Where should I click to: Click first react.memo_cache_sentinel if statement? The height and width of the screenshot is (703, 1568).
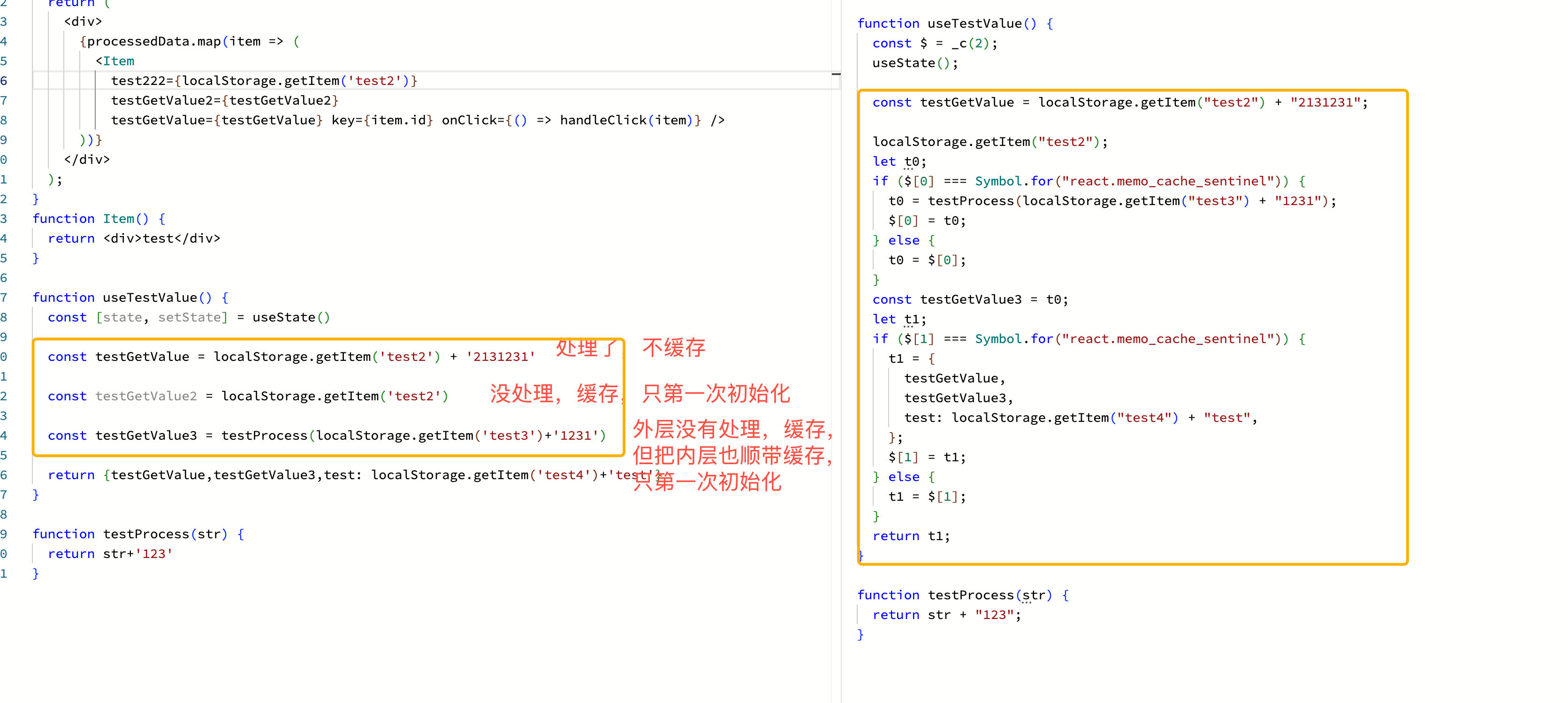(1089, 181)
